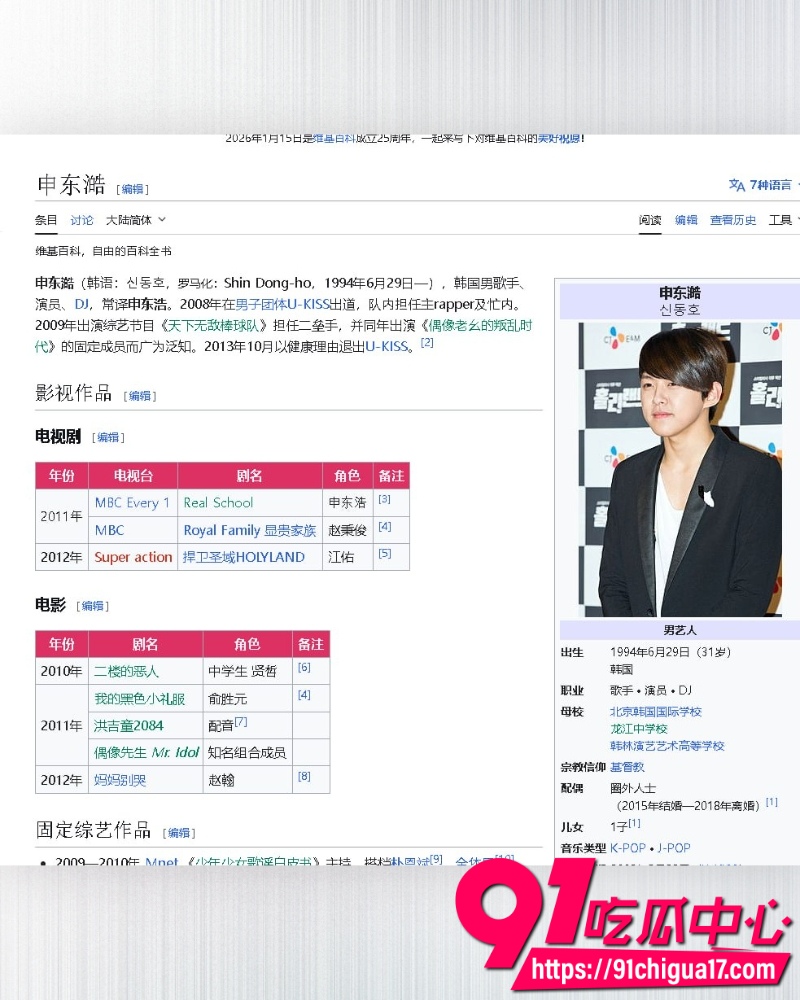Open the 偶像先生 Mr. Idol link
This screenshot has width=800, height=1000.
pos(147,753)
